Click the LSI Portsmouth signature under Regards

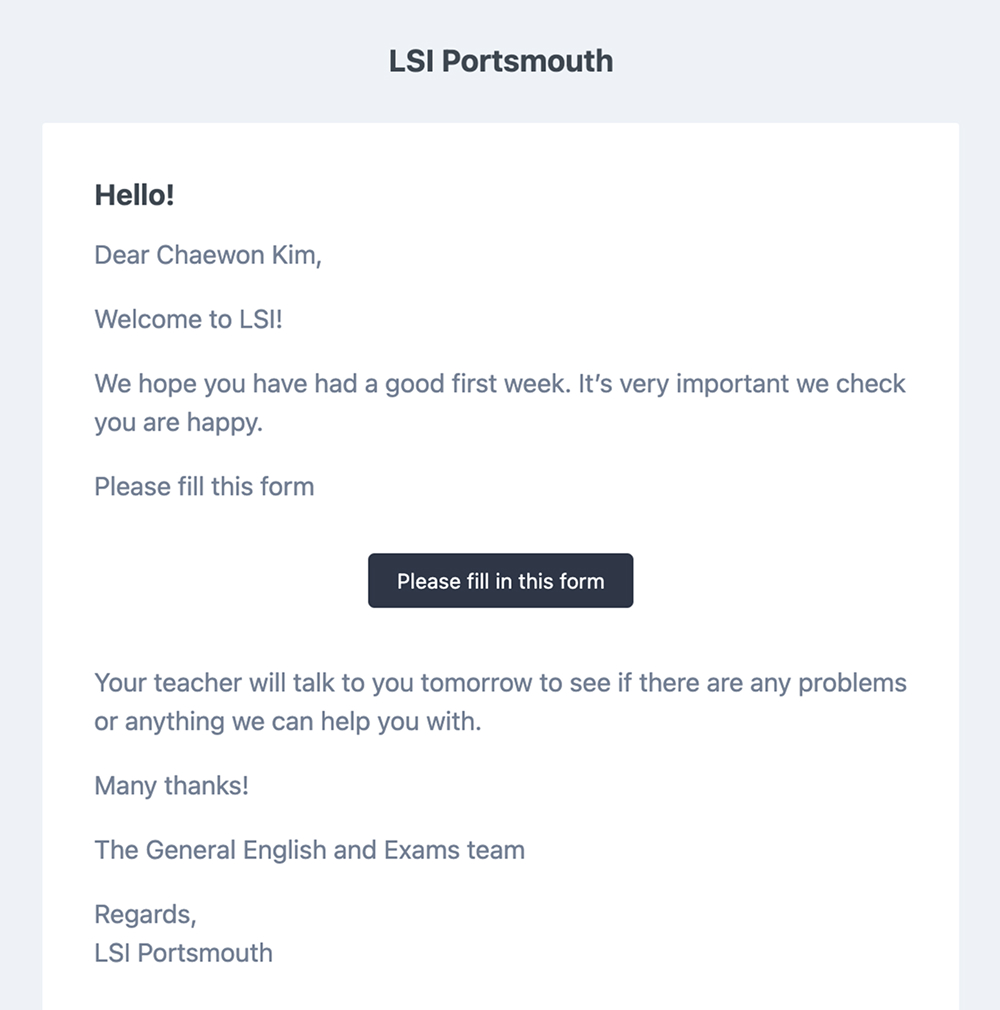click(x=183, y=953)
